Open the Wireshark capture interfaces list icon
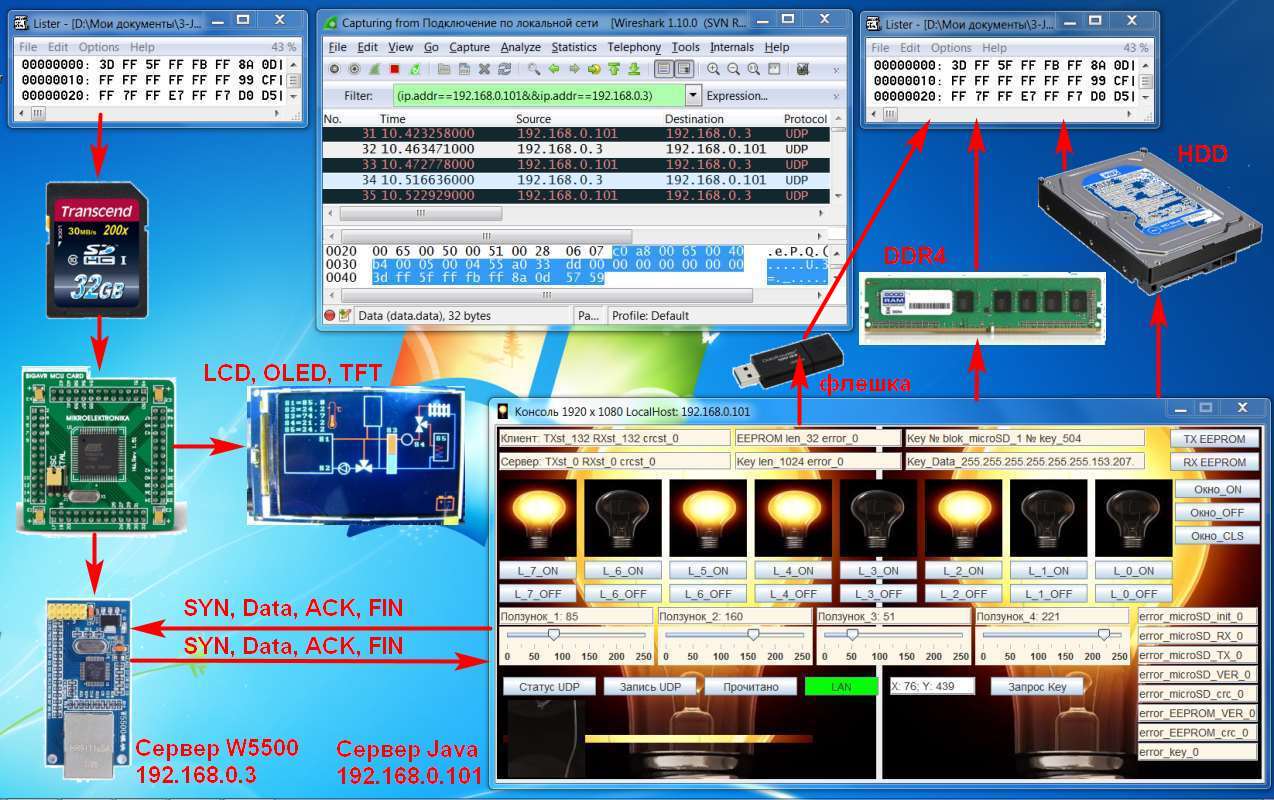The width and height of the screenshot is (1274, 800). pyautogui.click(x=335, y=69)
